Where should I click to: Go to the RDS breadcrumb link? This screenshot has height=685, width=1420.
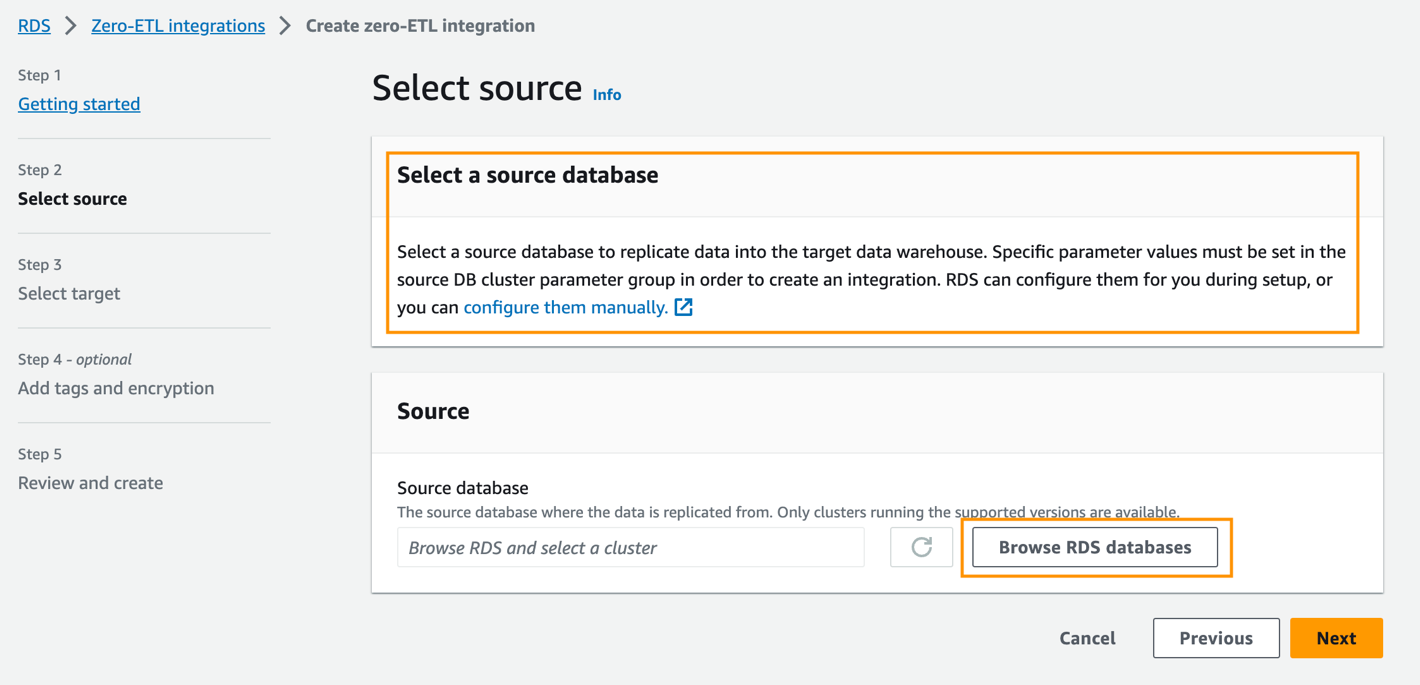tap(34, 26)
